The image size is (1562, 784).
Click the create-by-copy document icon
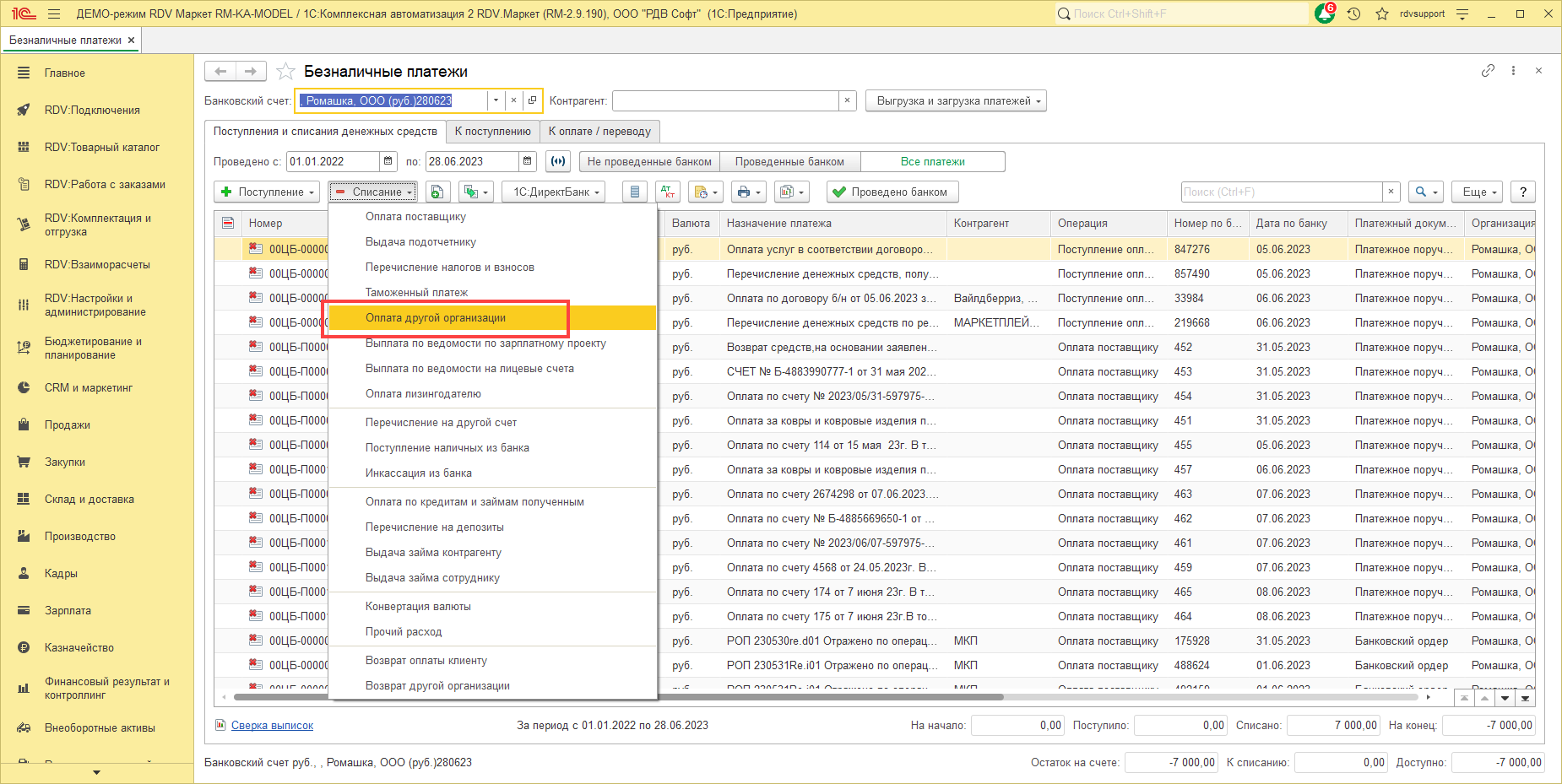437,192
